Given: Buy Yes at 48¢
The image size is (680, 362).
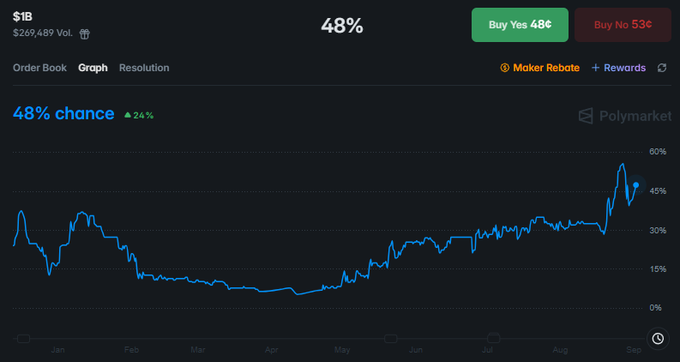Looking at the screenshot, I should pos(520,25).
